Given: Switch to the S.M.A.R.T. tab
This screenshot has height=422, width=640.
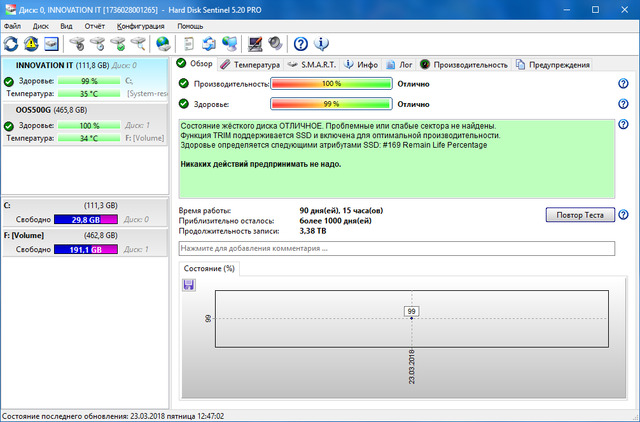Looking at the screenshot, I should [x=311, y=65].
